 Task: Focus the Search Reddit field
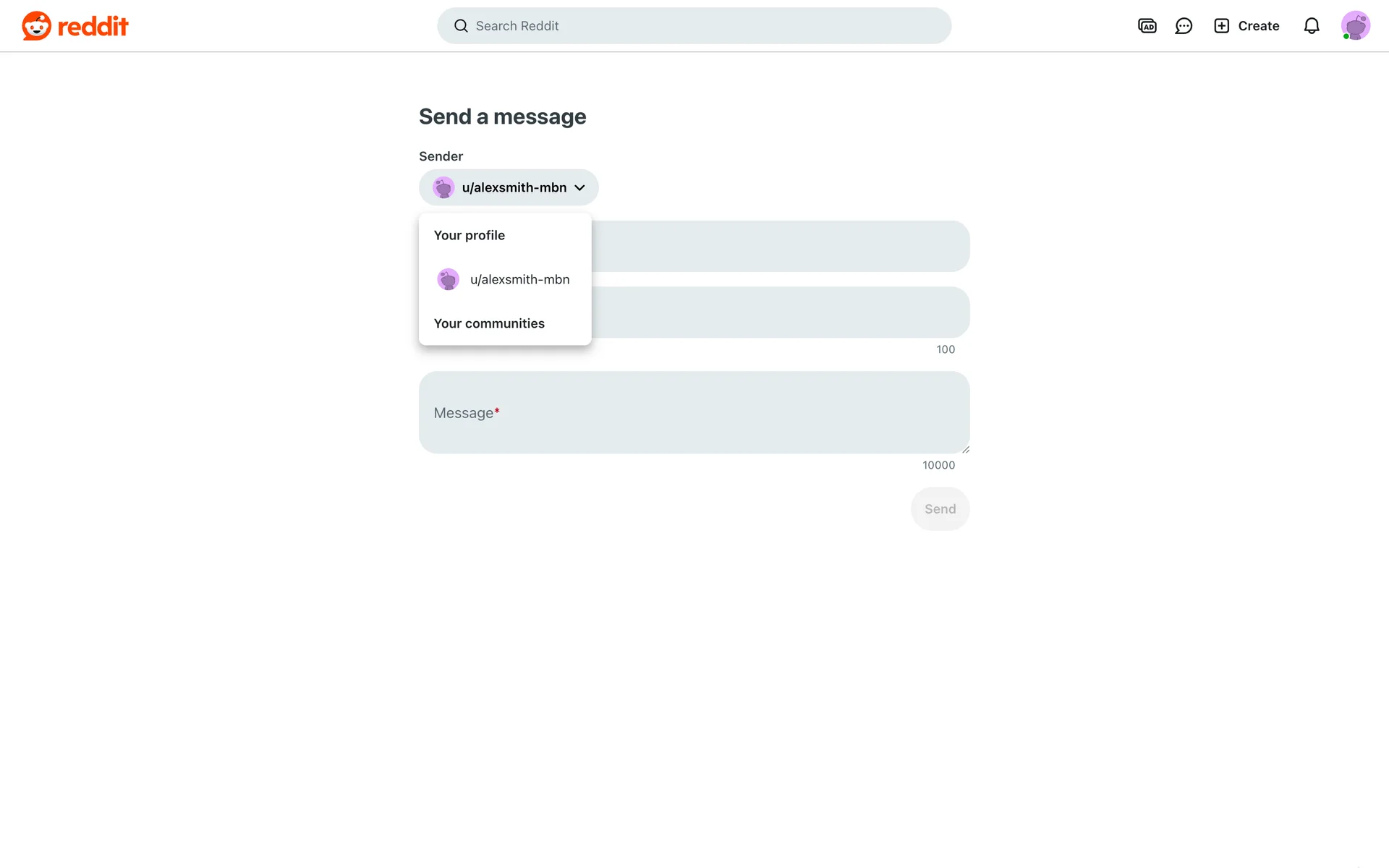point(694,26)
